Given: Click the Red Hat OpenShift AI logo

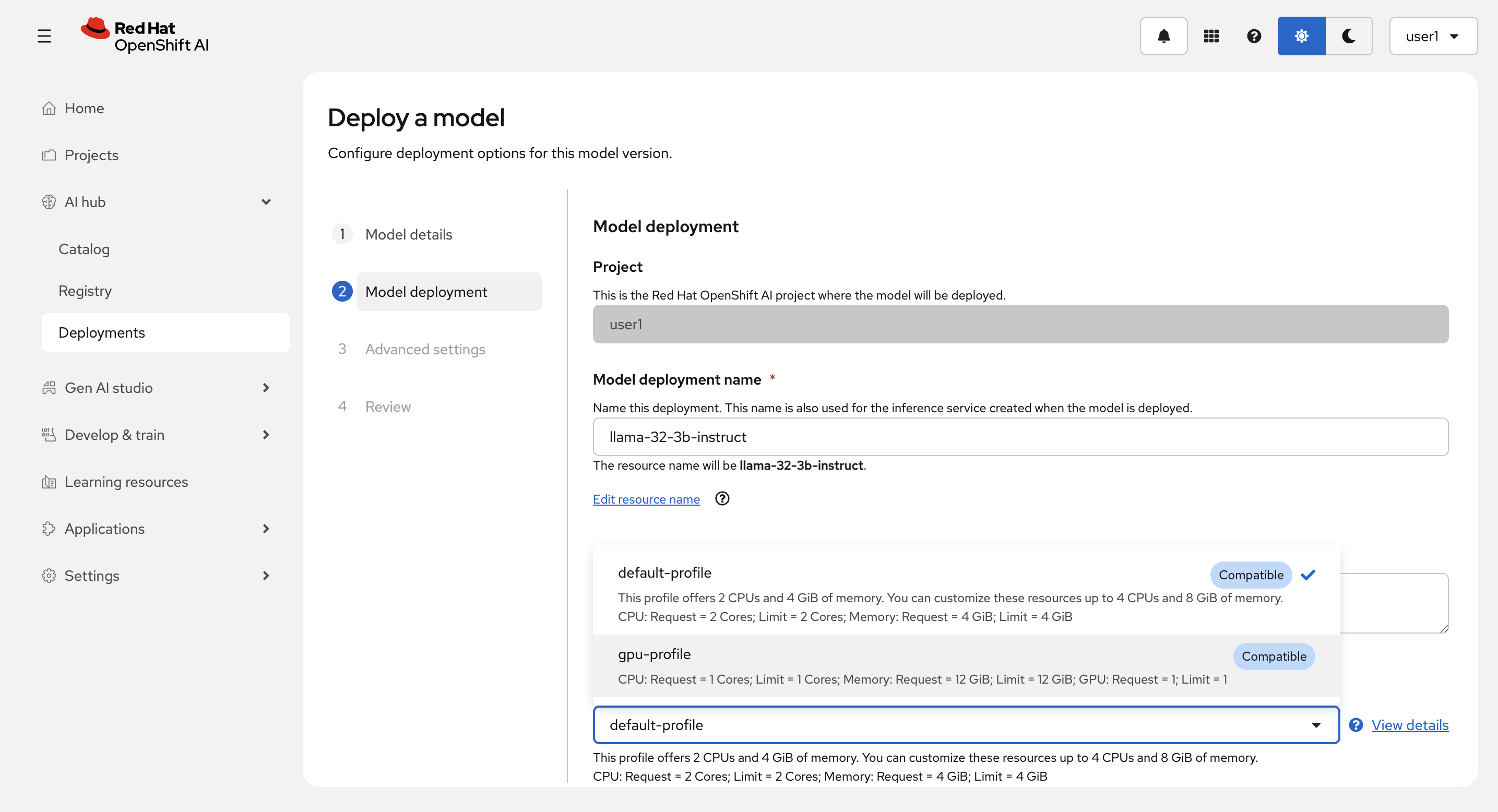Looking at the screenshot, I should coord(146,36).
